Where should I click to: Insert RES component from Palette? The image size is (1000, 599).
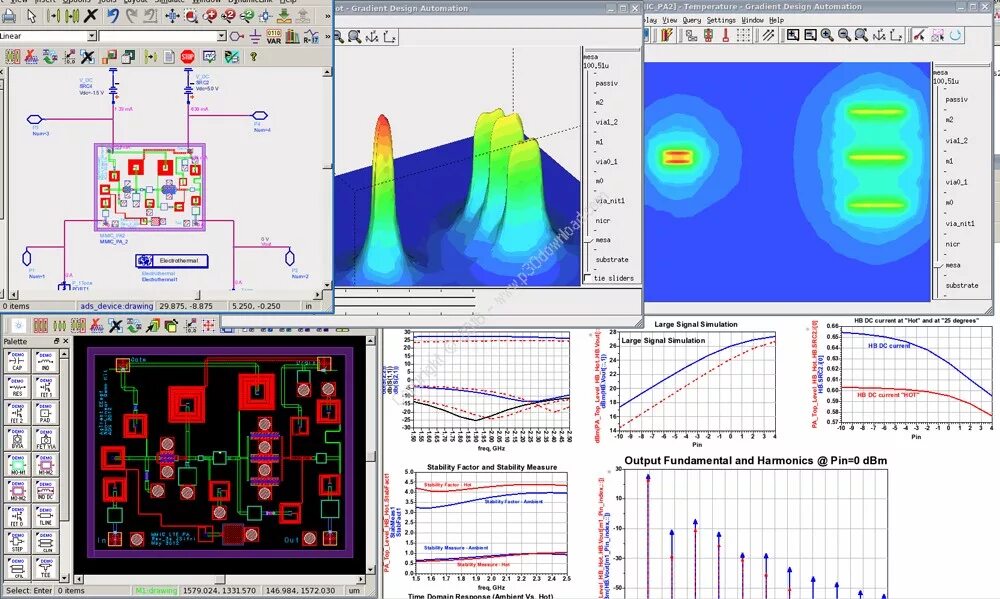pyautogui.click(x=17, y=388)
